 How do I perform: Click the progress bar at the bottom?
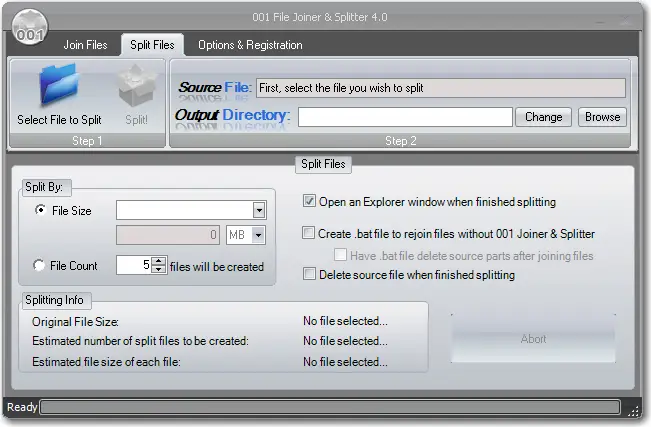(330, 407)
